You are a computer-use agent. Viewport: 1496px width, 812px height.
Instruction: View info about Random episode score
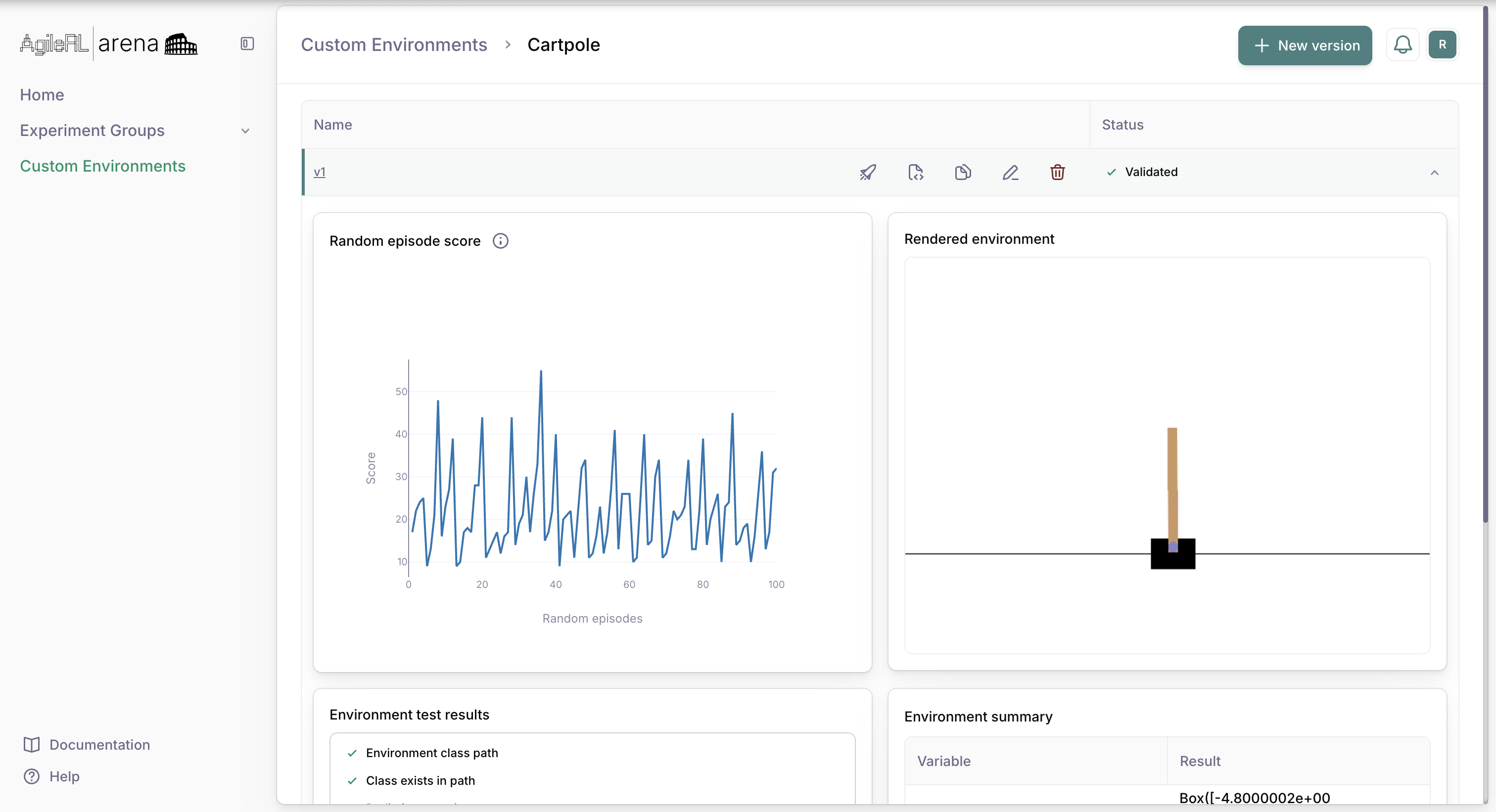tap(500, 240)
